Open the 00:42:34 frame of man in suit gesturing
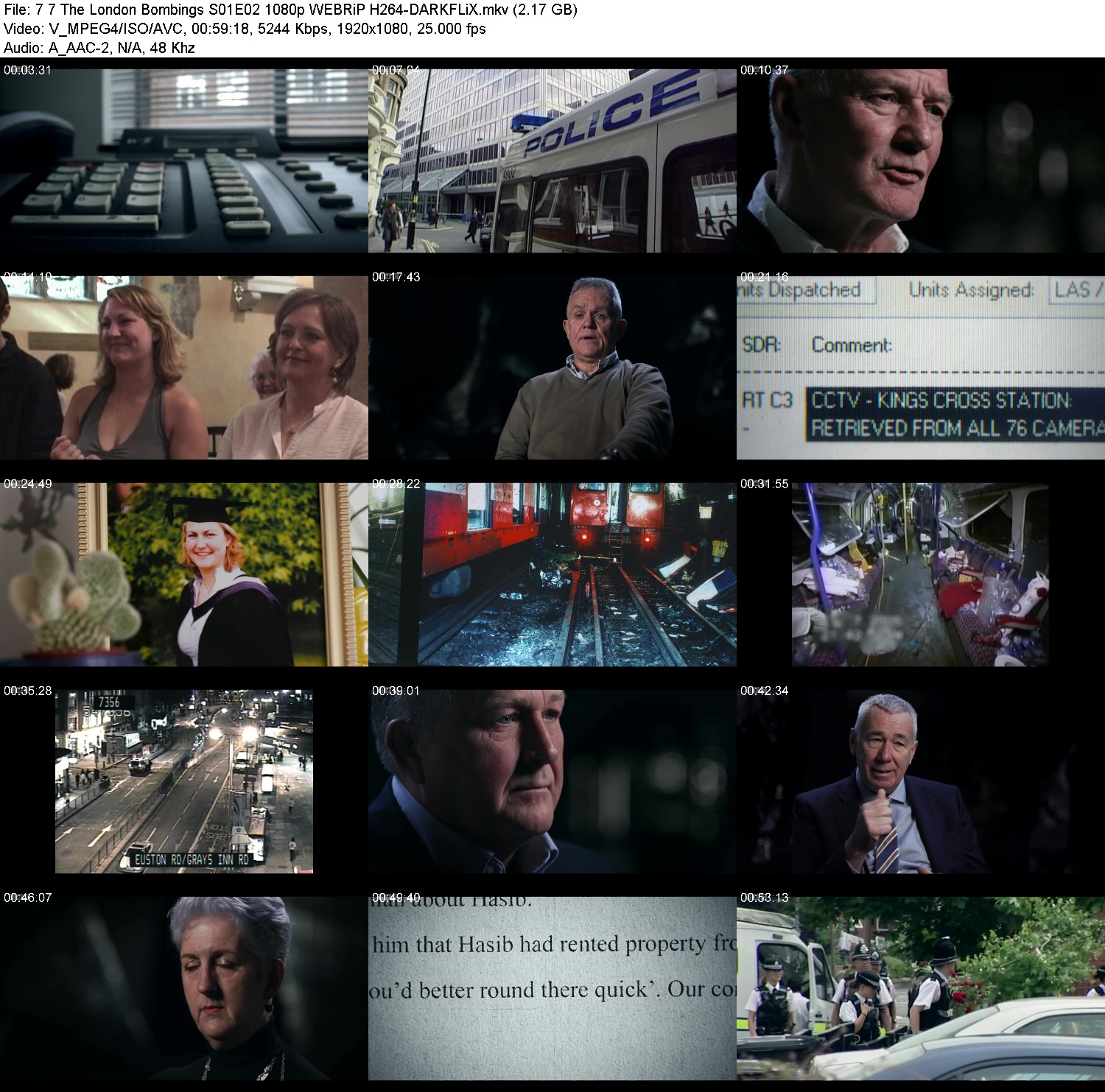 pyautogui.click(x=921, y=782)
